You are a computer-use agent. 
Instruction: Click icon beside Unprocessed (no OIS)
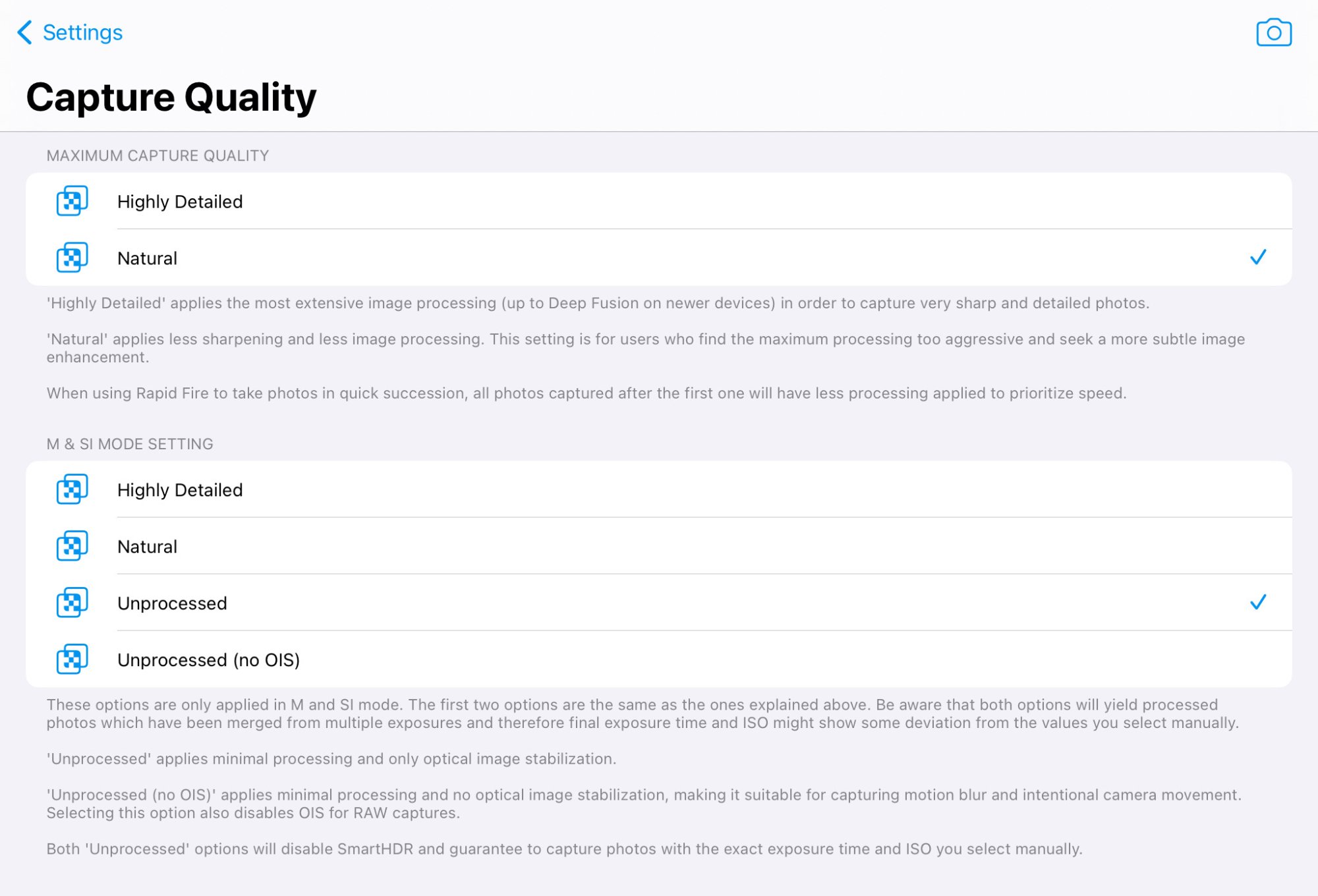point(72,659)
